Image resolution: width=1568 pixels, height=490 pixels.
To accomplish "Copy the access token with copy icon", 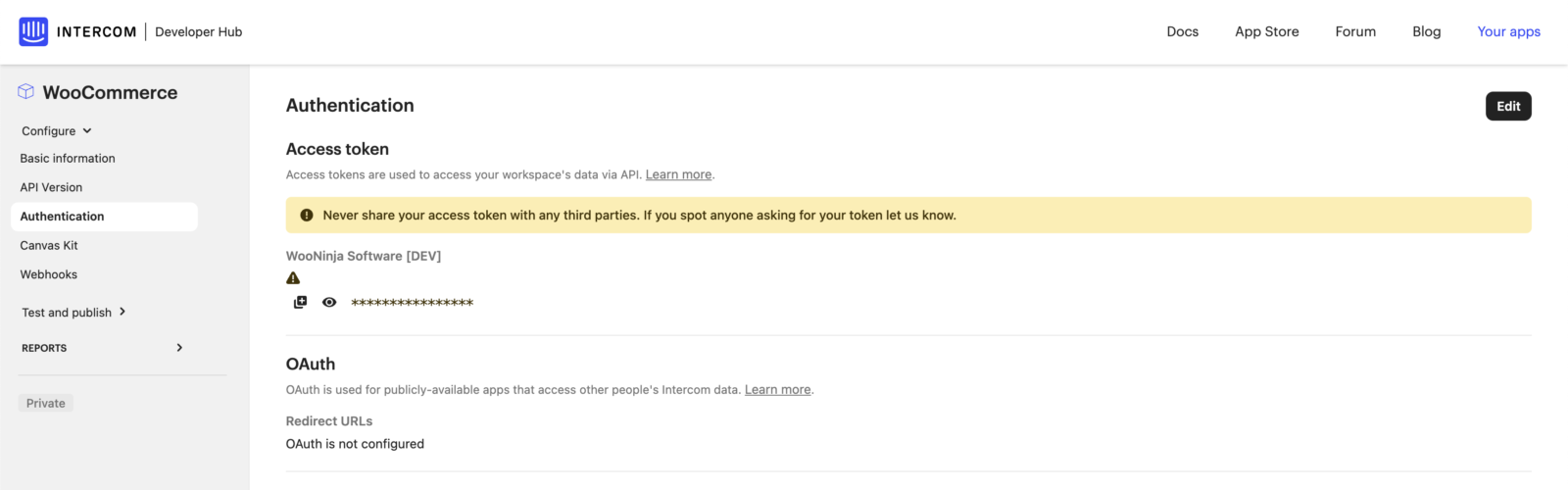I will (300, 302).
